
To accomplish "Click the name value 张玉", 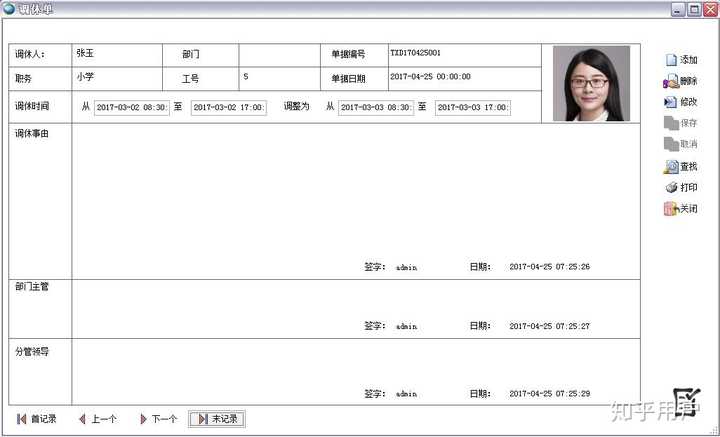I will point(85,53).
